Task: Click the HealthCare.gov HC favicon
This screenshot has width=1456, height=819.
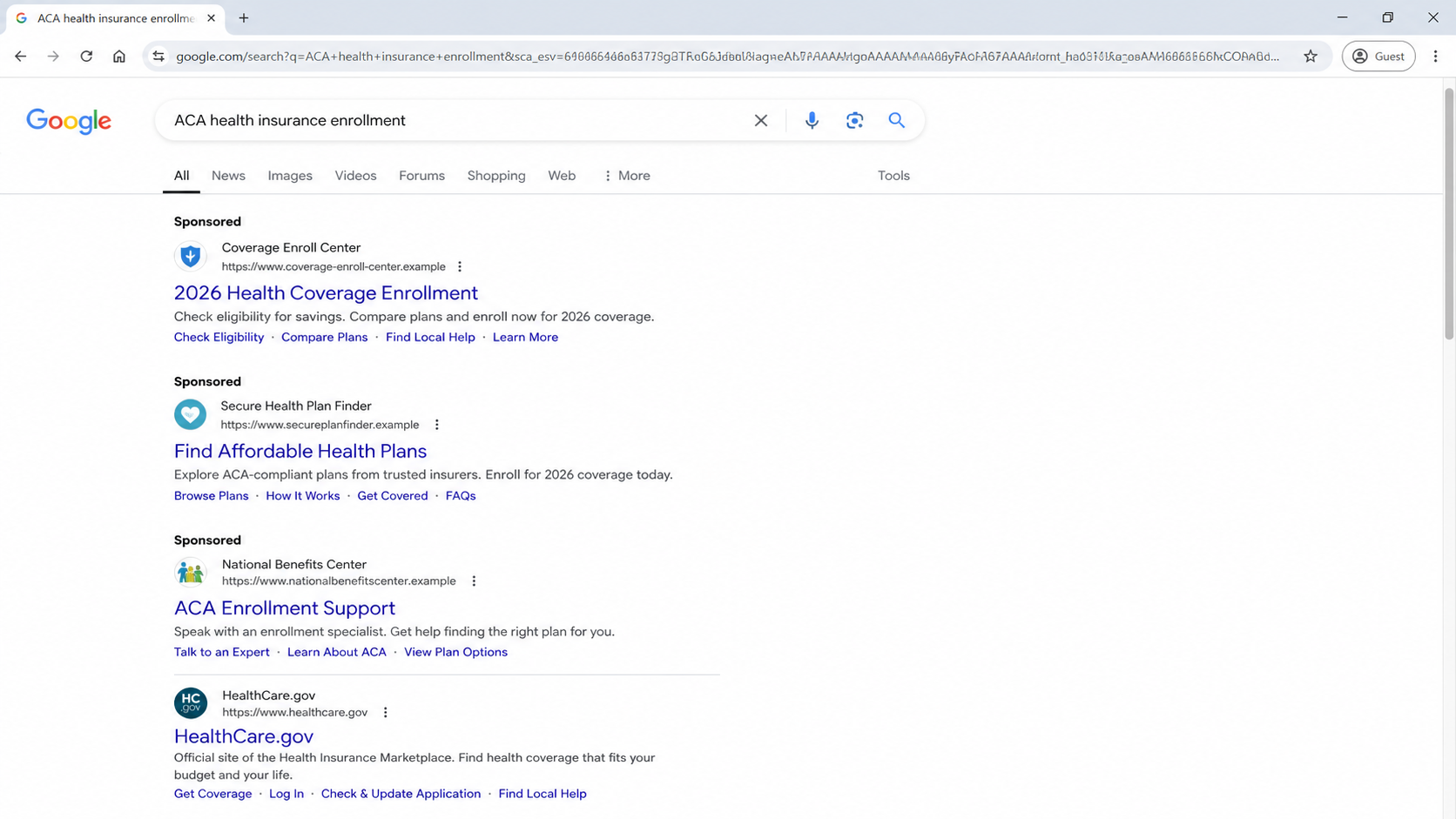Action: click(x=190, y=703)
